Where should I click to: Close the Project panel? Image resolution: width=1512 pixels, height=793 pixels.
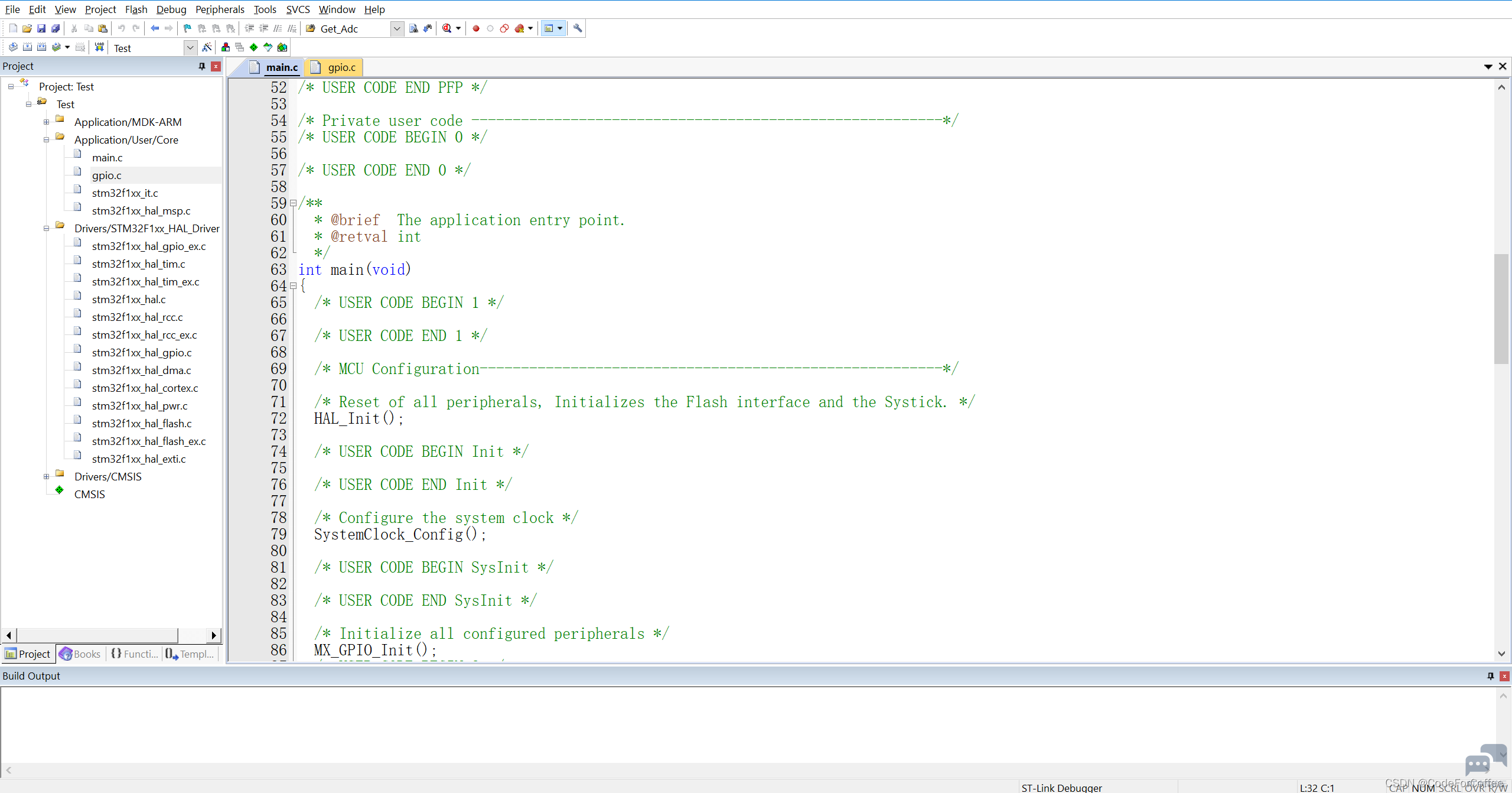pos(216,66)
